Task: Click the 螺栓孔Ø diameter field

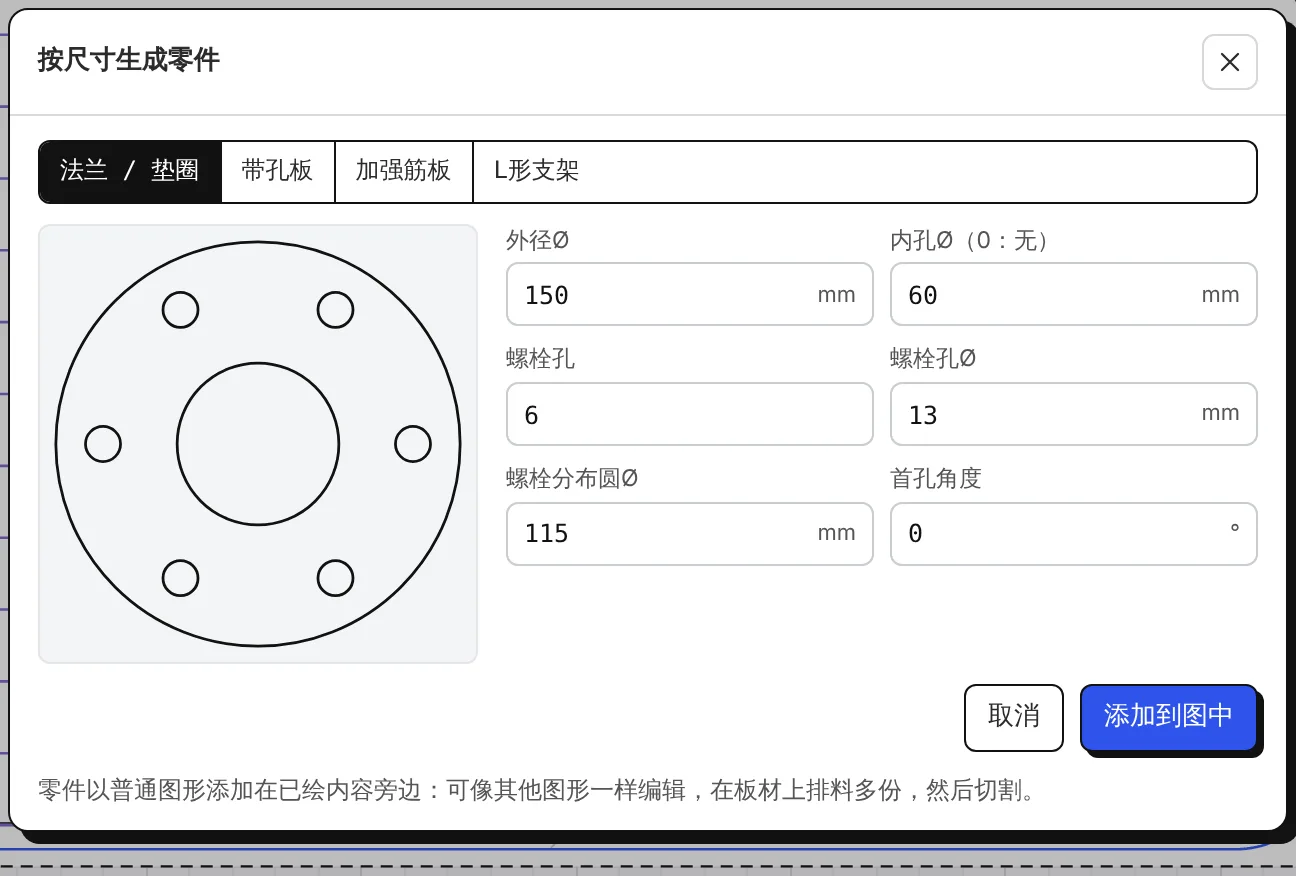Action: [1073, 414]
